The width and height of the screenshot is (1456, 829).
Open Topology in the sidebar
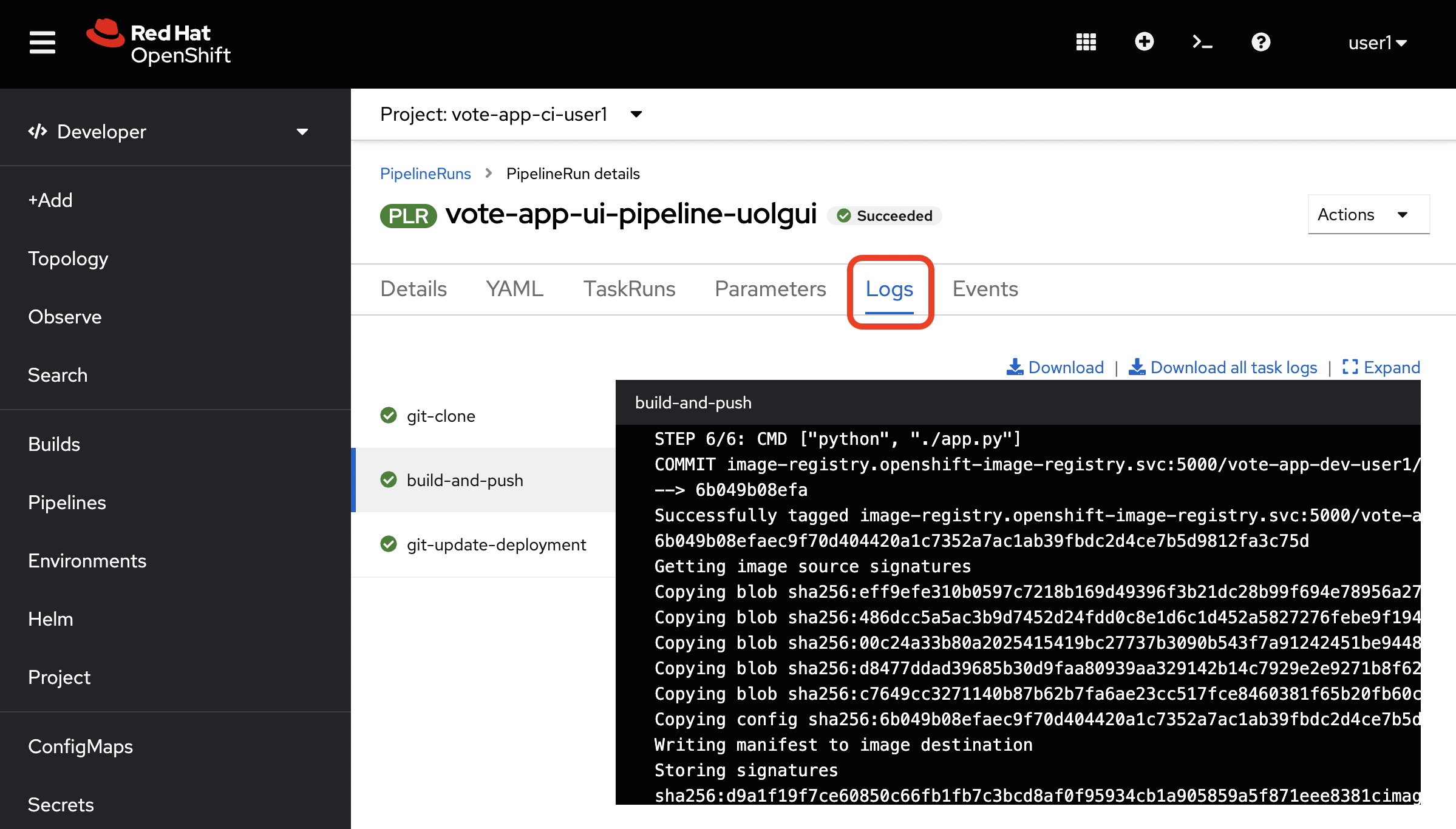[x=68, y=259]
